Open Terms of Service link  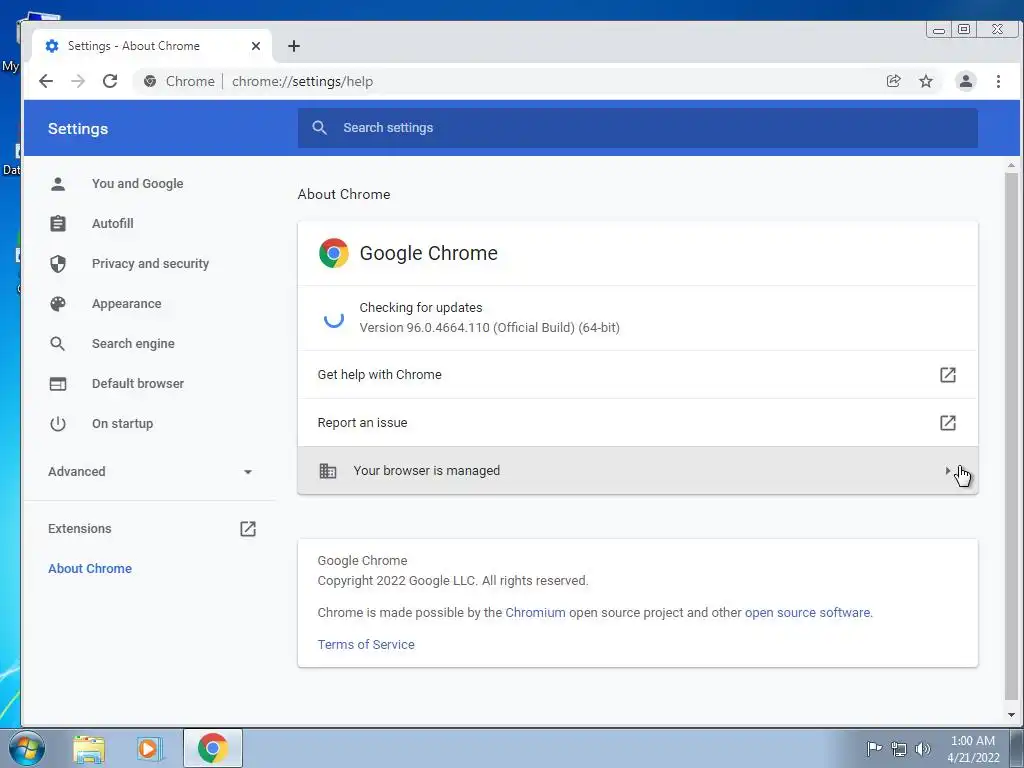(366, 645)
